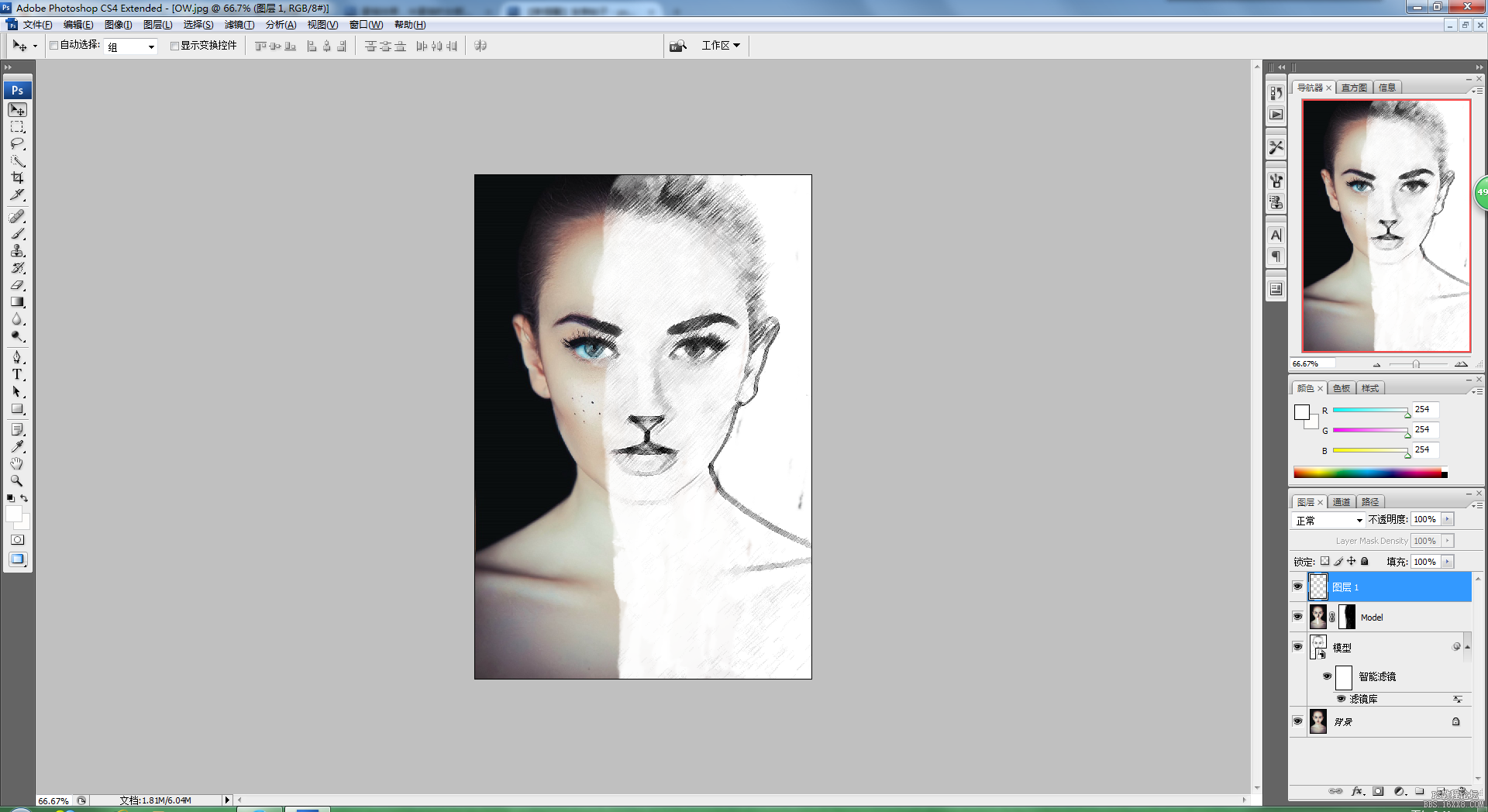The height and width of the screenshot is (812, 1488).
Task: Switch to the 路径 tab
Action: point(1370,502)
